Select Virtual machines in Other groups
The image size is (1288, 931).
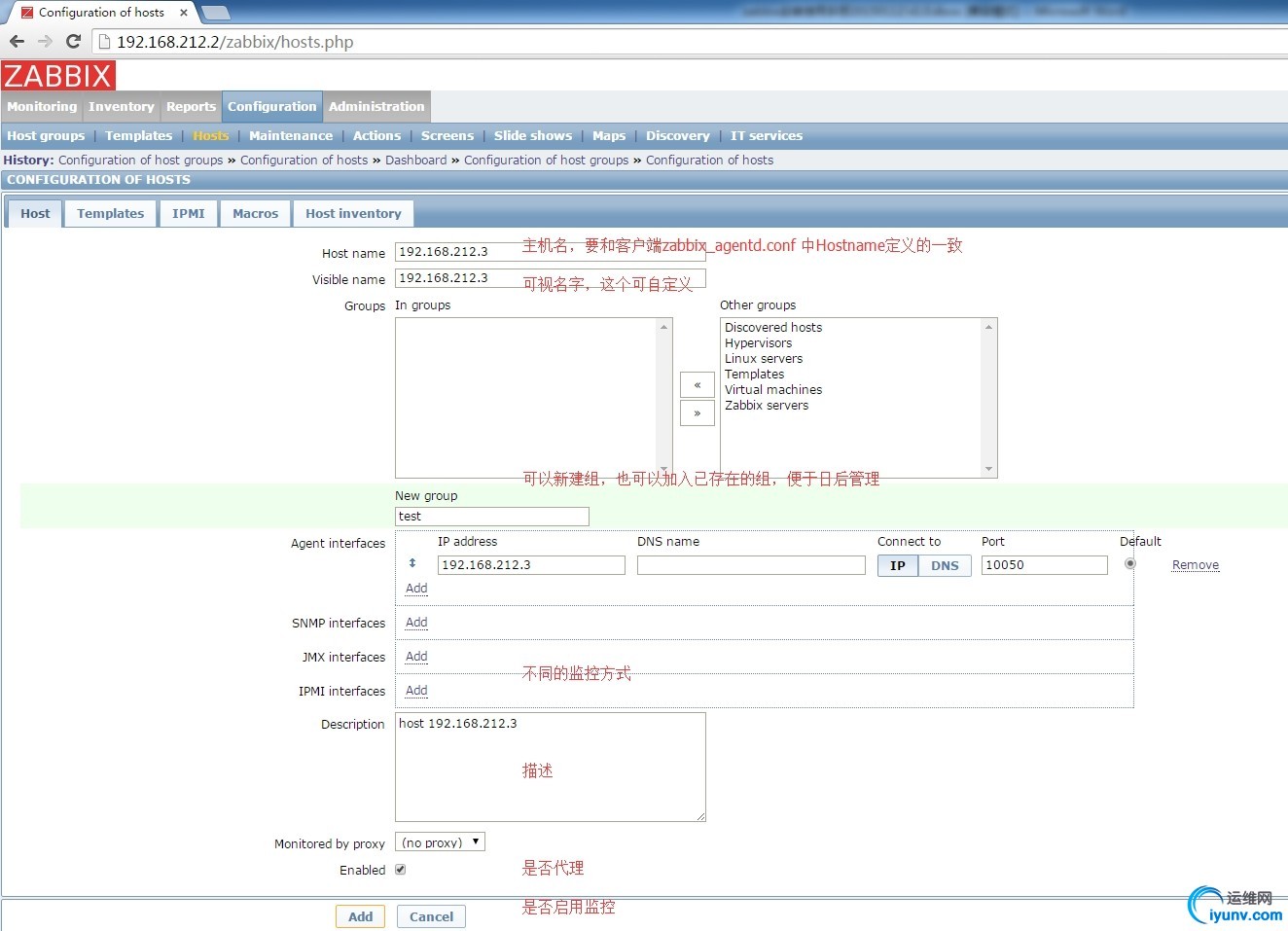(x=773, y=390)
